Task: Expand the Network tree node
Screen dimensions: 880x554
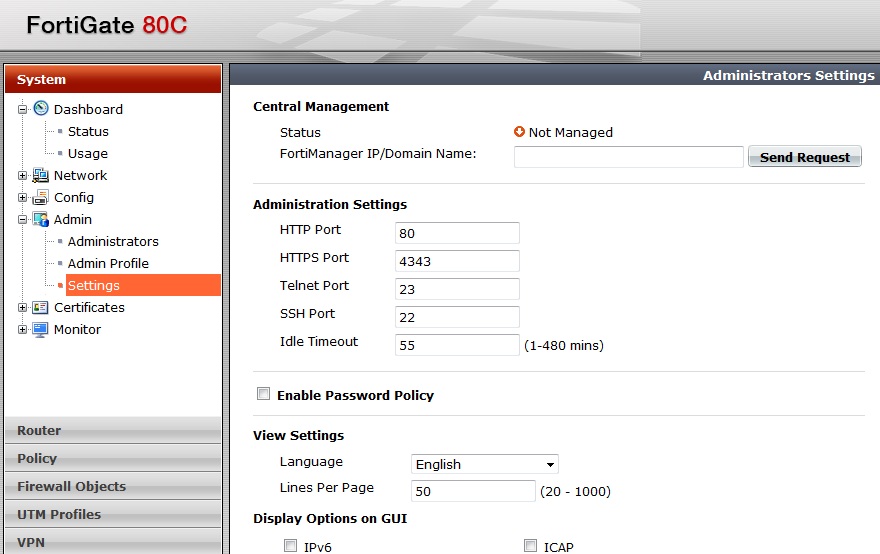Action: coord(22,176)
